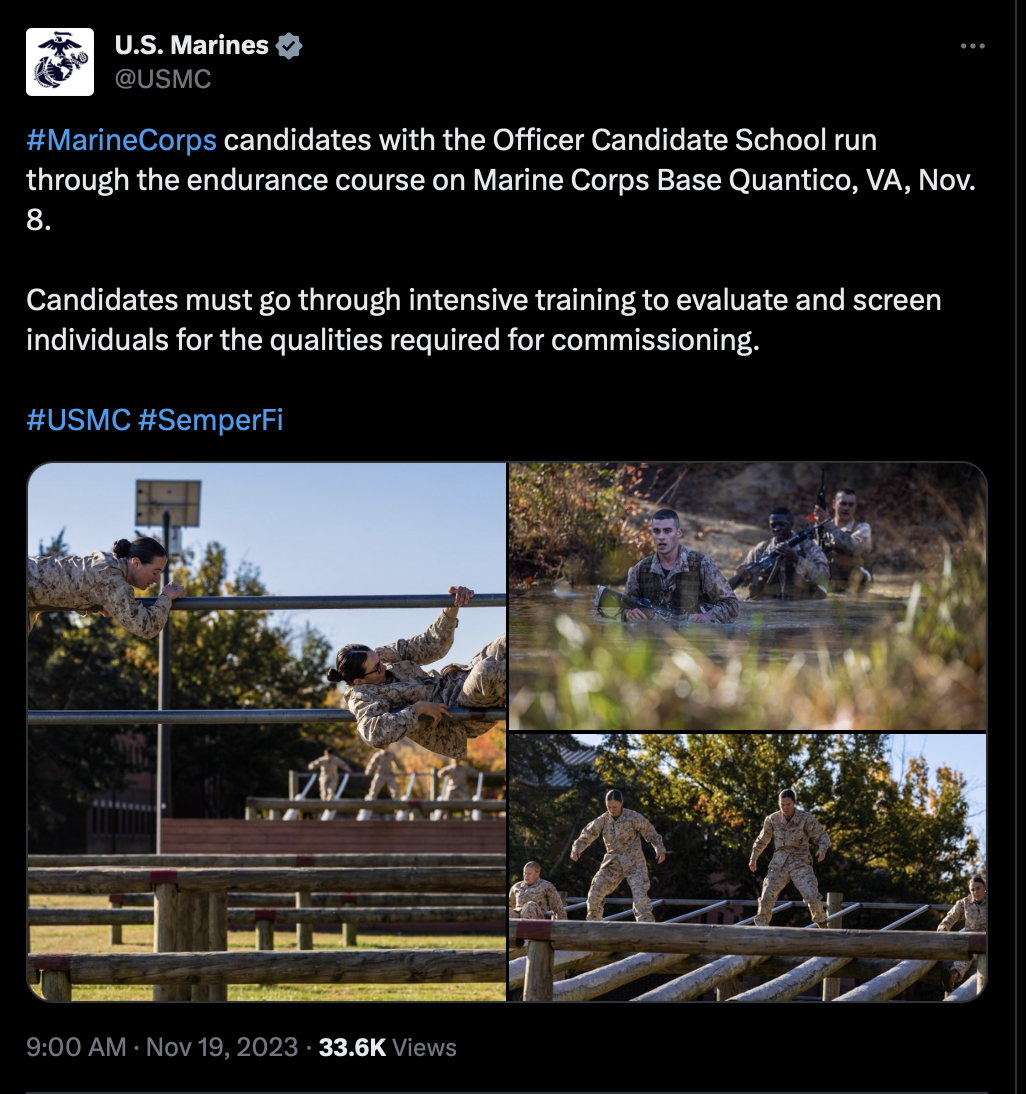Open the @USMC handle link

click(x=163, y=79)
